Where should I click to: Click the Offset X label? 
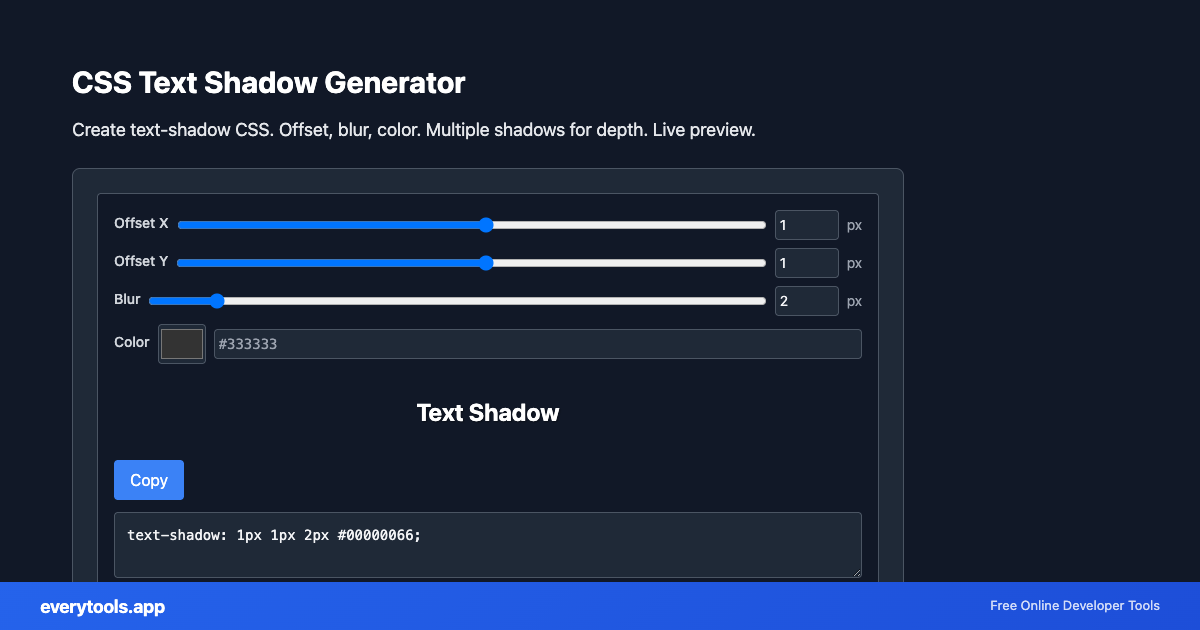[140, 223]
